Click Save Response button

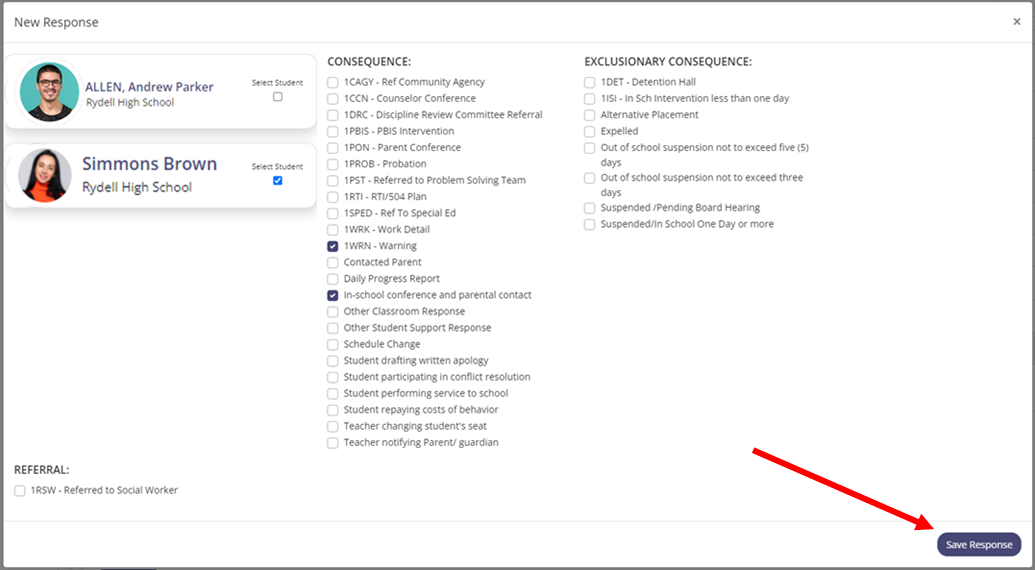click(x=979, y=544)
